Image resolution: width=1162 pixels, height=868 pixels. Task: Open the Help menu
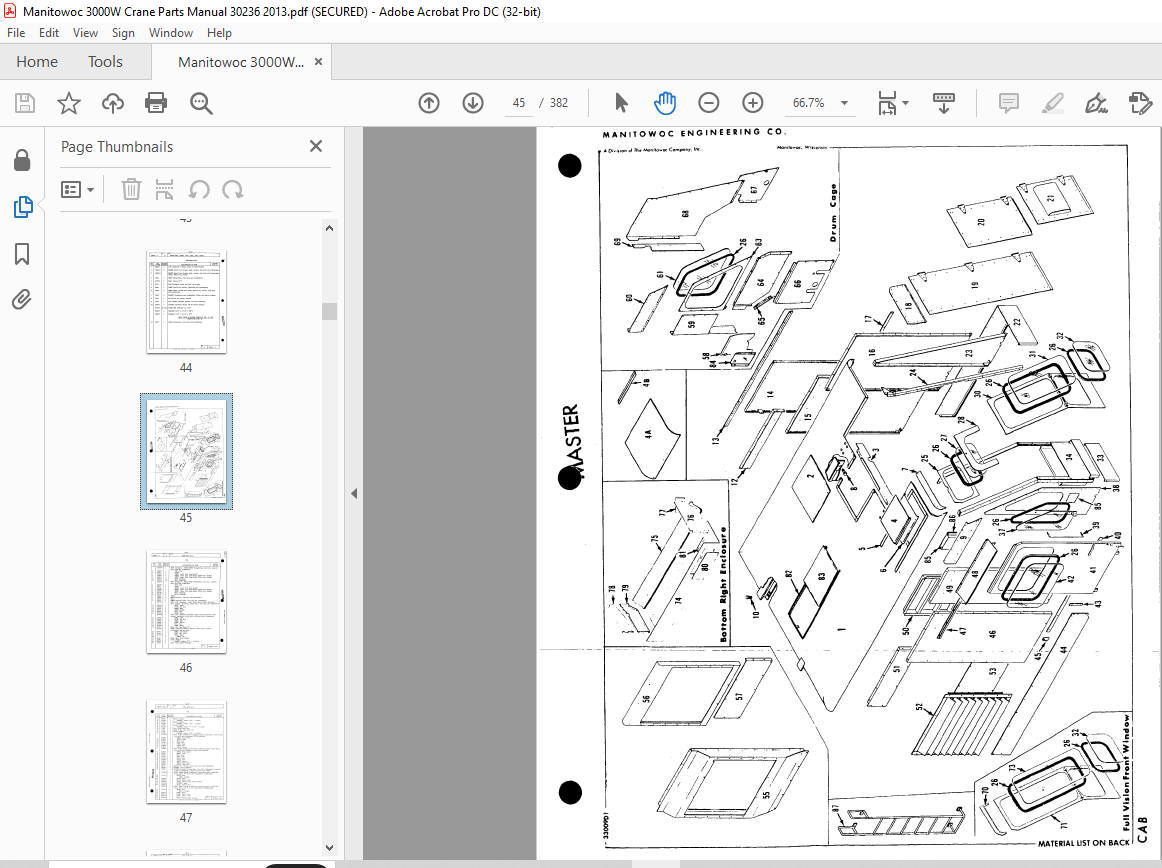[x=219, y=33]
